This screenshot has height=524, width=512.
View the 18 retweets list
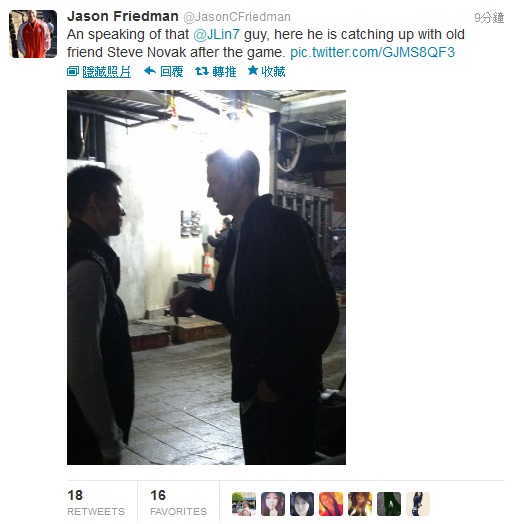pyautogui.click(x=96, y=503)
